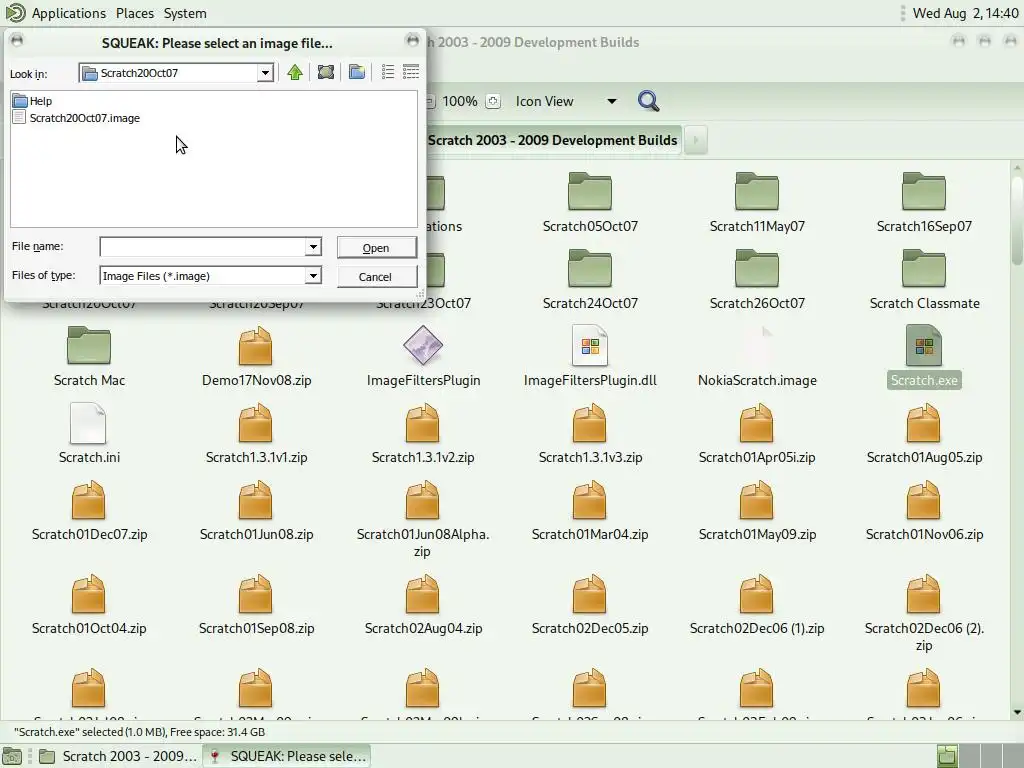
Task: Click Scratch 2003 - 2009 Development Builds breadcrumb
Action: tap(552, 140)
